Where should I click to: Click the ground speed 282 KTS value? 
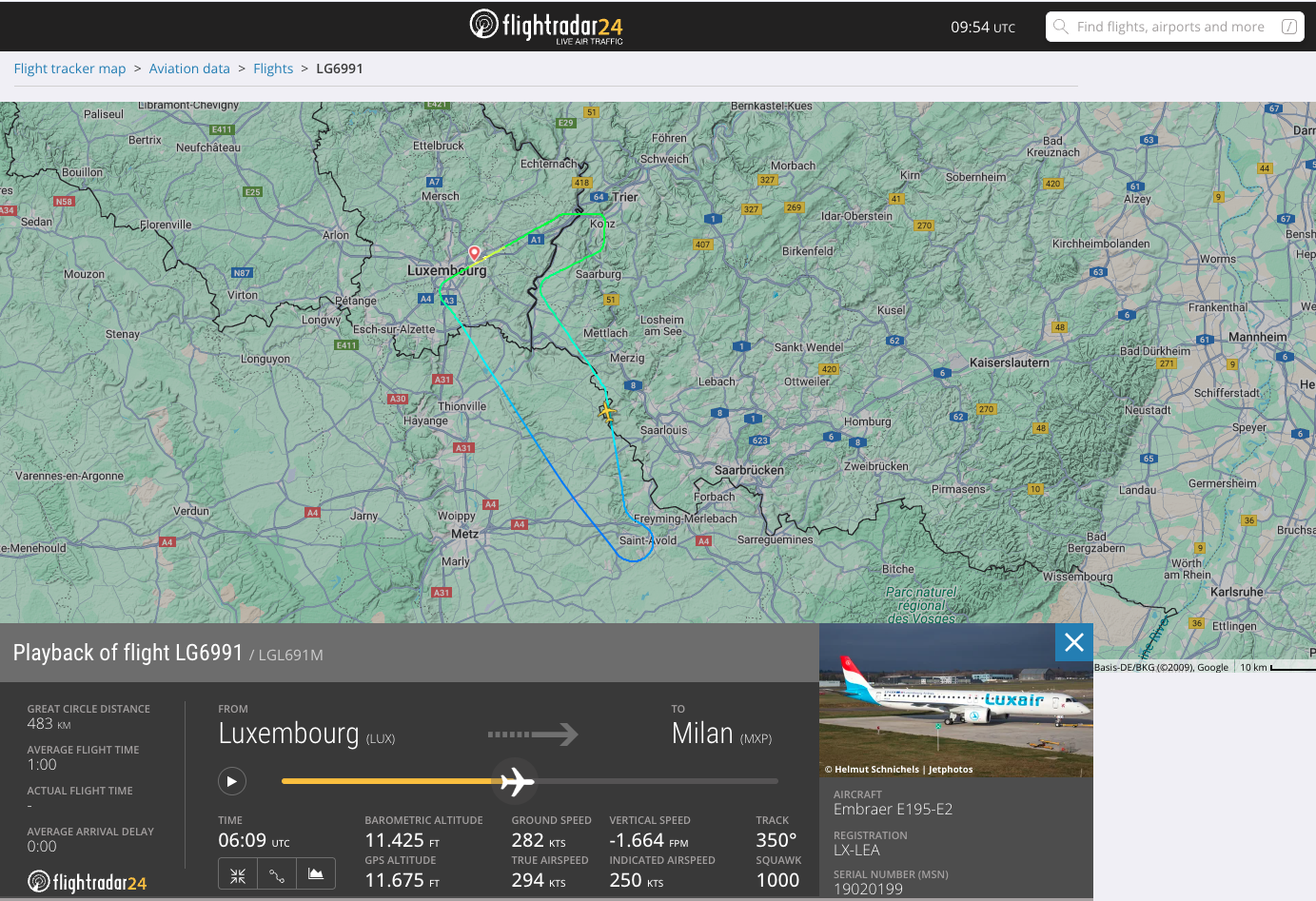(539, 840)
